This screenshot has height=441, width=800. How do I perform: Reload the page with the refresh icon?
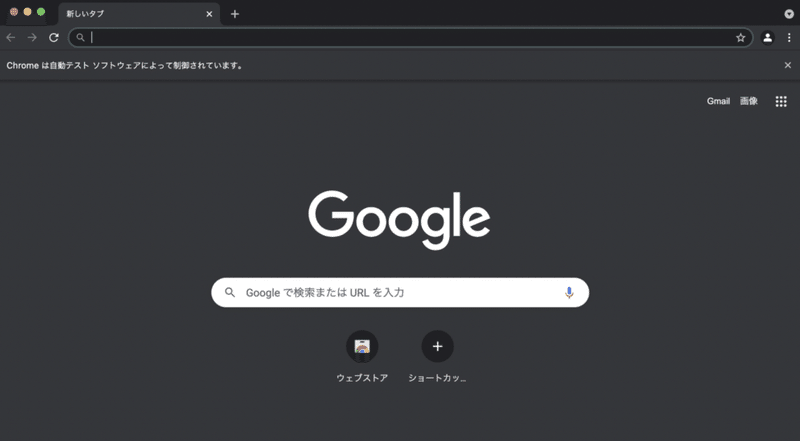54,37
